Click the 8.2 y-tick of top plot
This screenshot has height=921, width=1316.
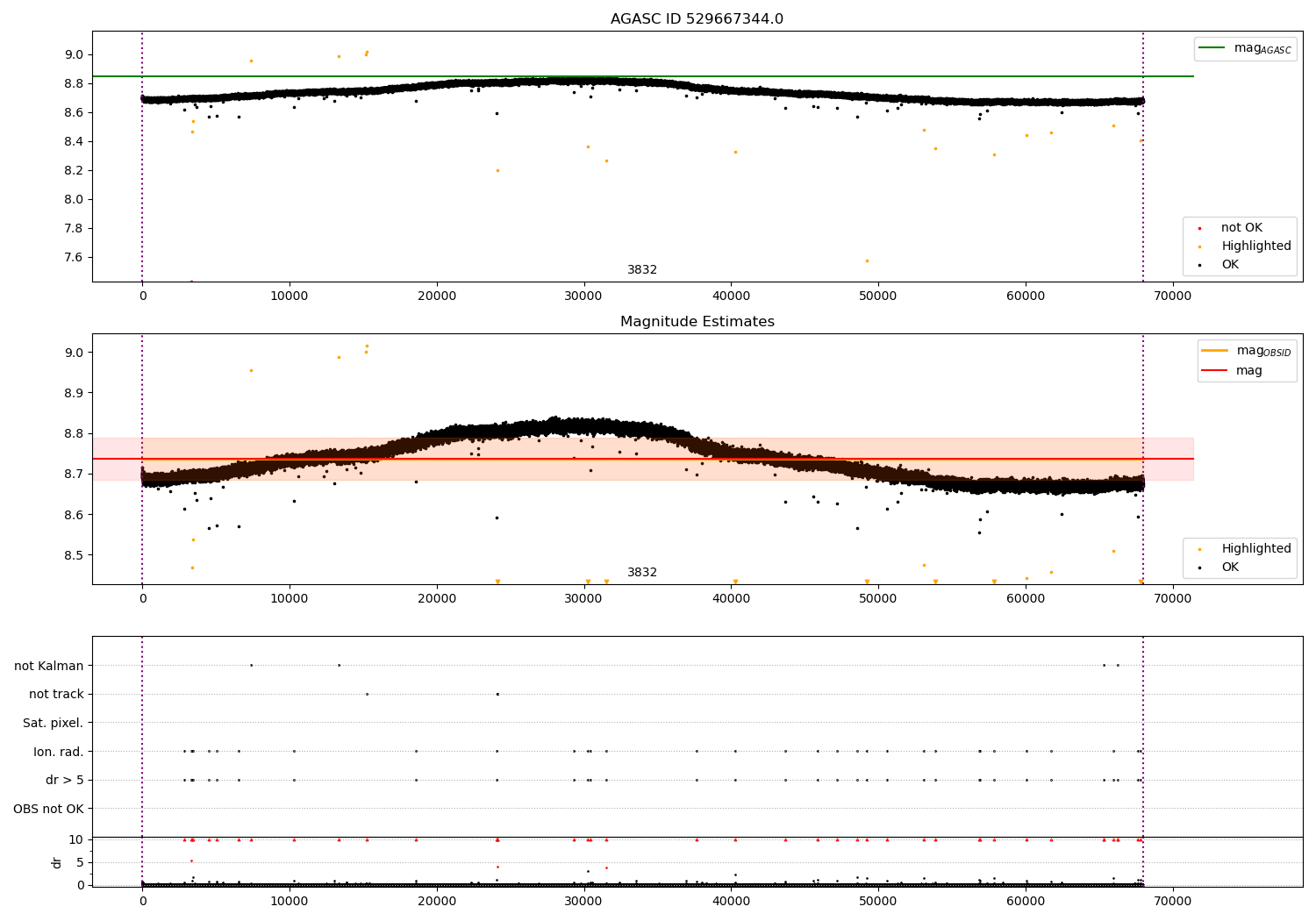point(74,170)
